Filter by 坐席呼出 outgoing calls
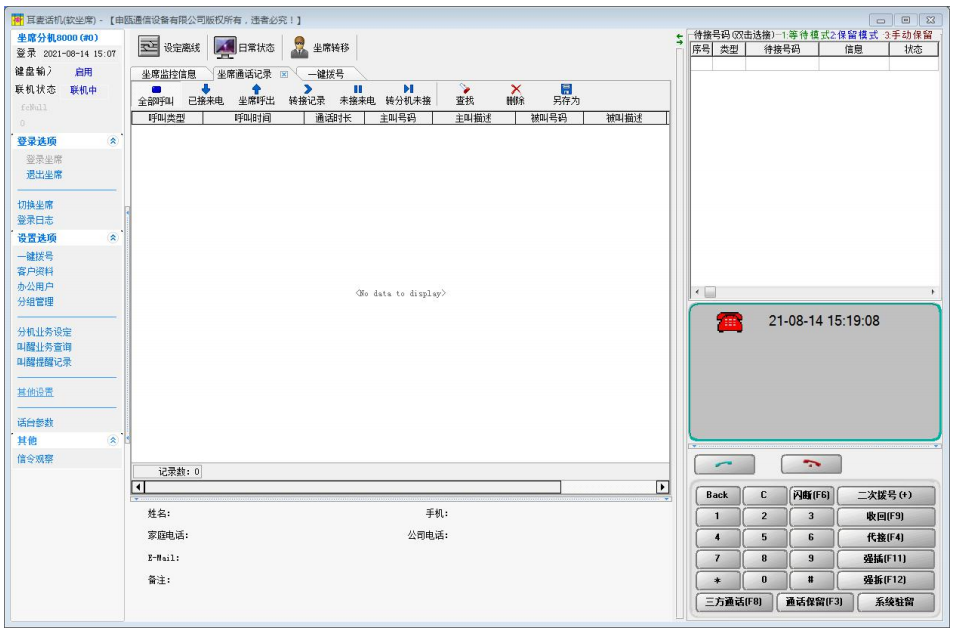This screenshot has height=633, width=954. [x=256, y=94]
